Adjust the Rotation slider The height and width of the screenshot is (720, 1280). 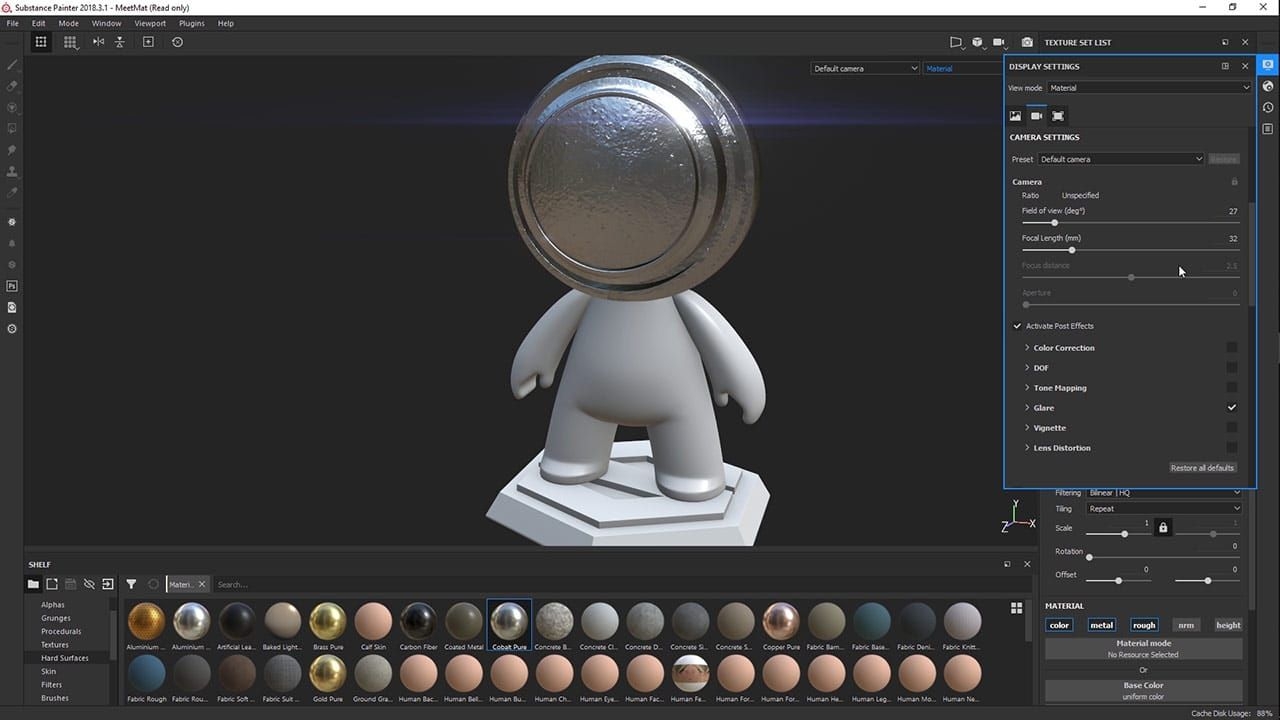[x=1164, y=557]
